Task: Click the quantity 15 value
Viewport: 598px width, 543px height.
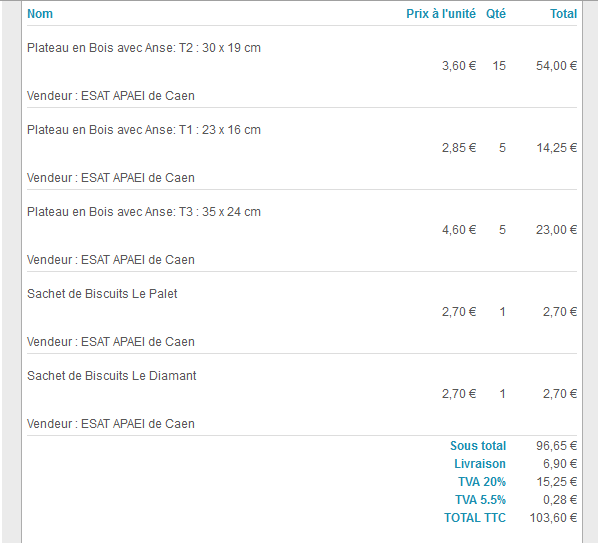Action: (x=499, y=66)
